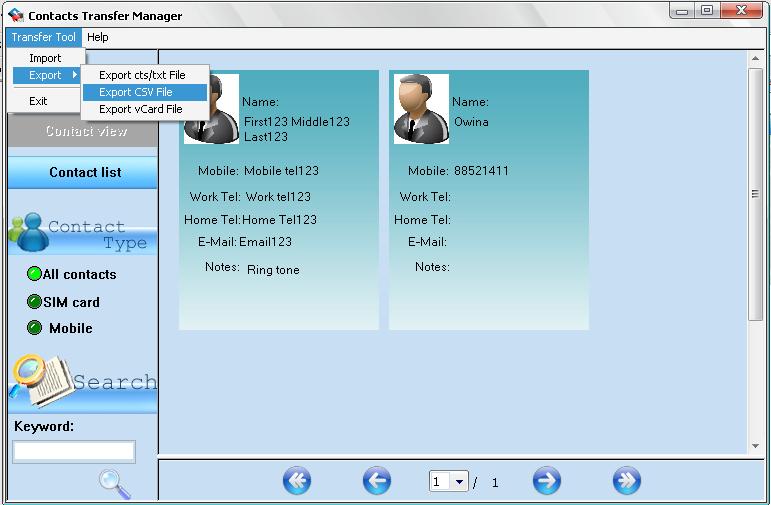Click the magnifier search icon below Keyword
This screenshot has width=771, height=505.
tap(115, 484)
